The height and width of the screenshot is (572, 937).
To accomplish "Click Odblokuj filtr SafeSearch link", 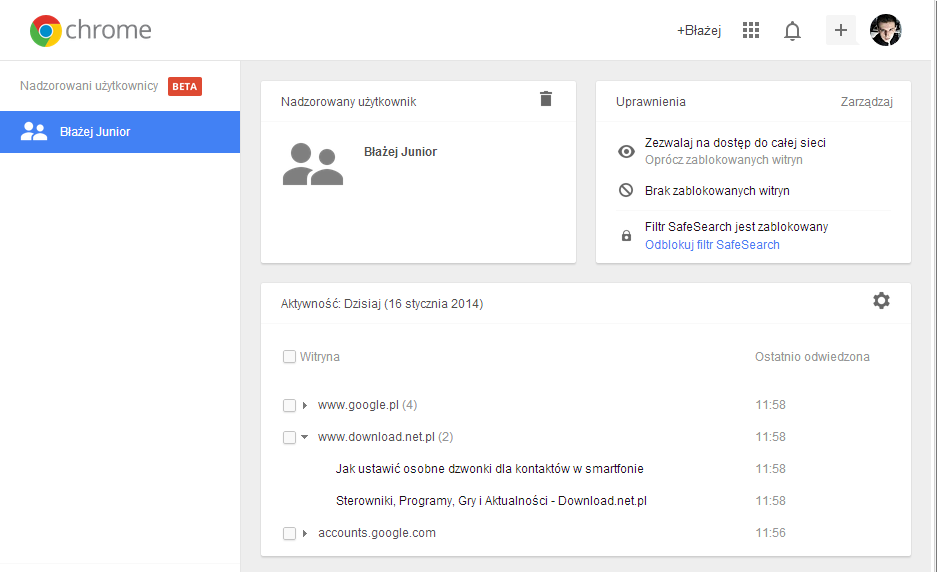I will tap(712, 244).
